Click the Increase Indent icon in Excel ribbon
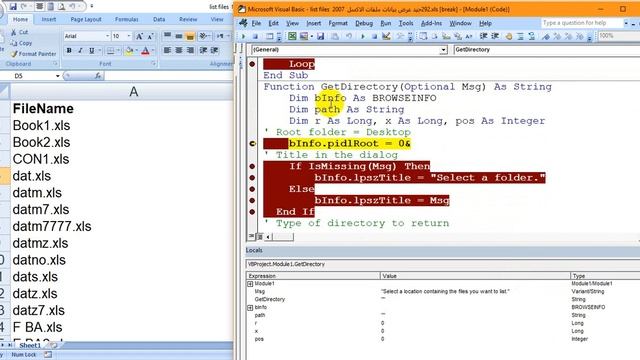 (x=214, y=50)
